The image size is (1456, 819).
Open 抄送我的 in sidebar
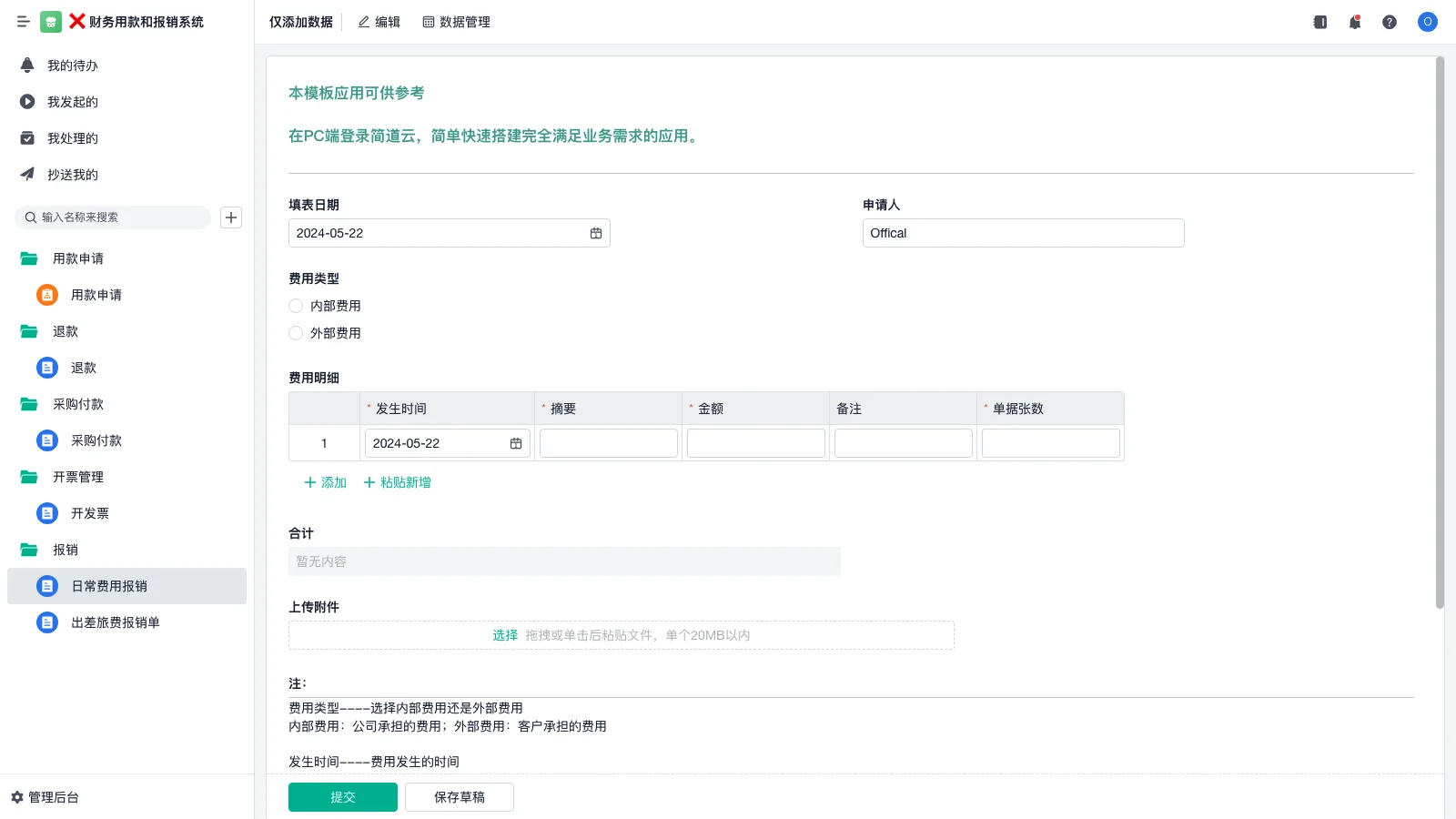pyautogui.click(x=126, y=175)
